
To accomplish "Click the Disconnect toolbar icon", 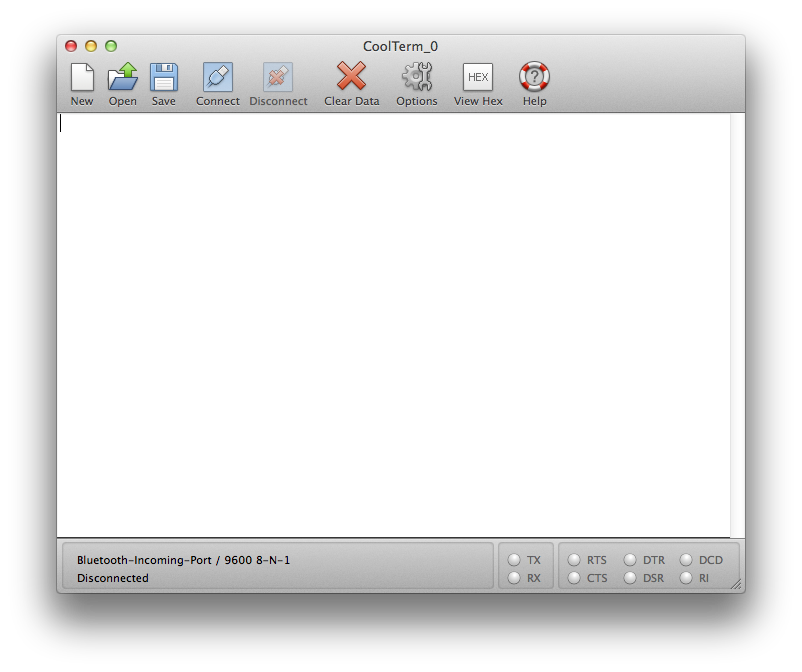I will click(278, 77).
